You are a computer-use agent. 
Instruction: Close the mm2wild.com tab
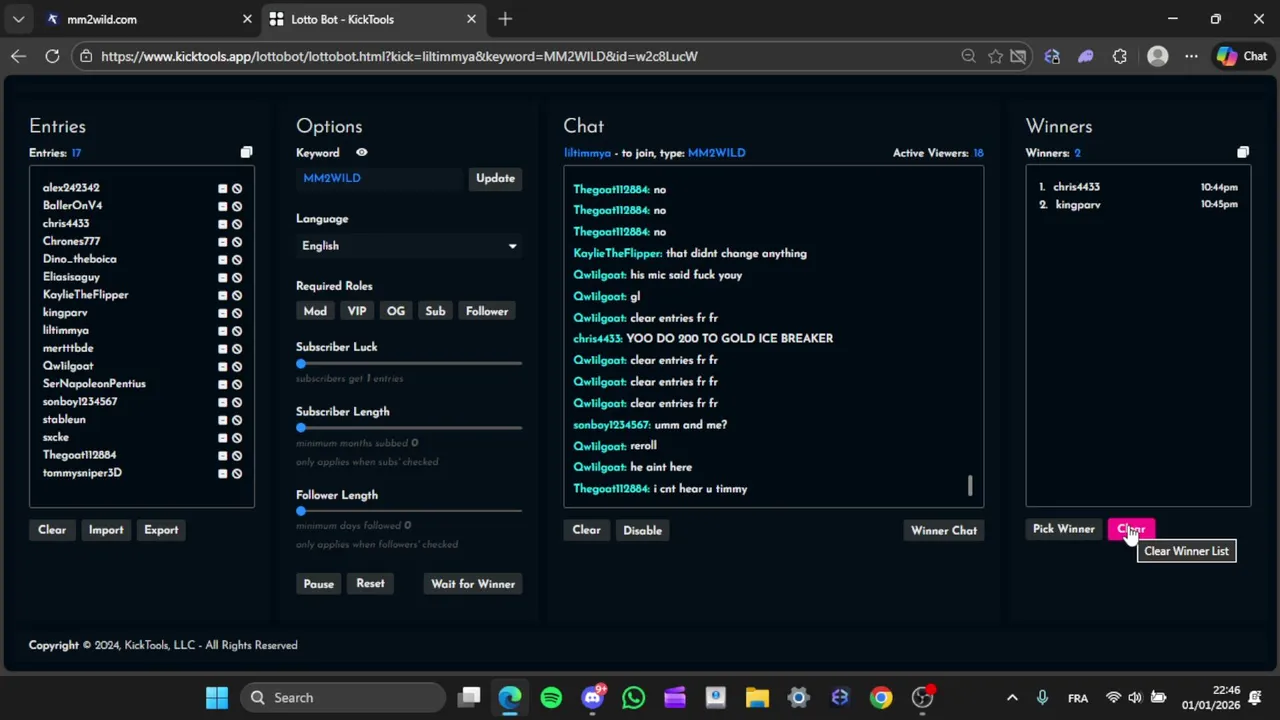(247, 19)
